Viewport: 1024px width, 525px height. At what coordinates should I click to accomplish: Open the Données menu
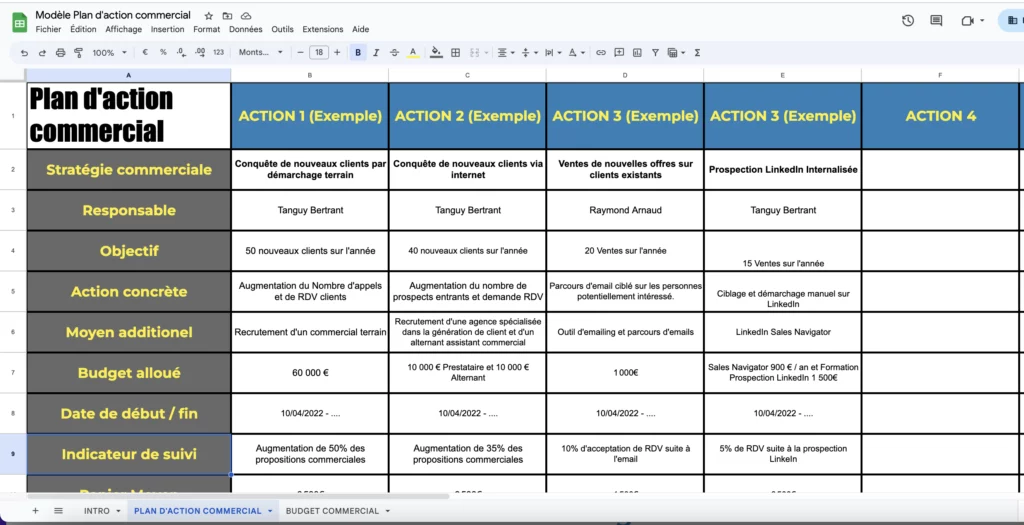(x=246, y=29)
